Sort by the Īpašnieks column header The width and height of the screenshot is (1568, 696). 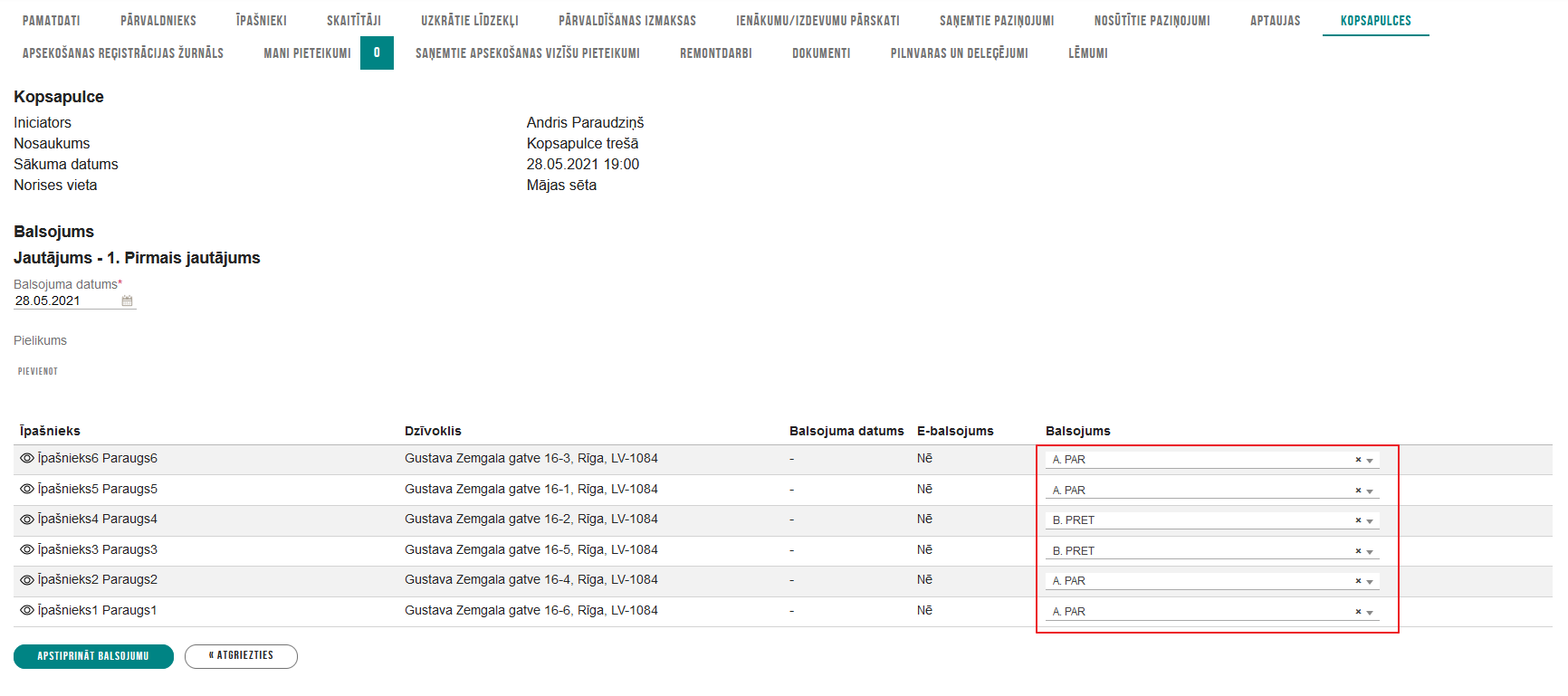pyautogui.click(x=50, y=431)
